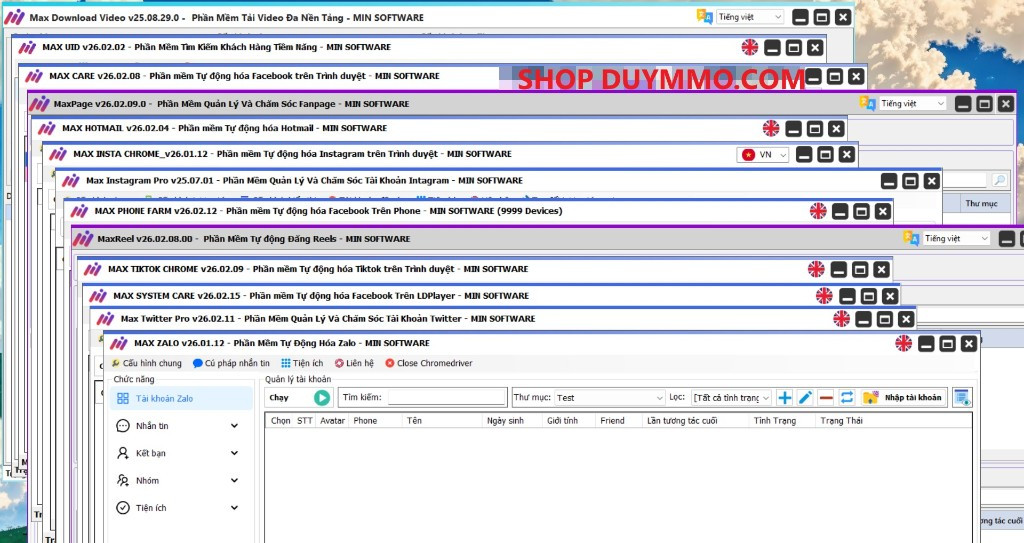Click the translate icon in the MaxPage window

point(867,103)
